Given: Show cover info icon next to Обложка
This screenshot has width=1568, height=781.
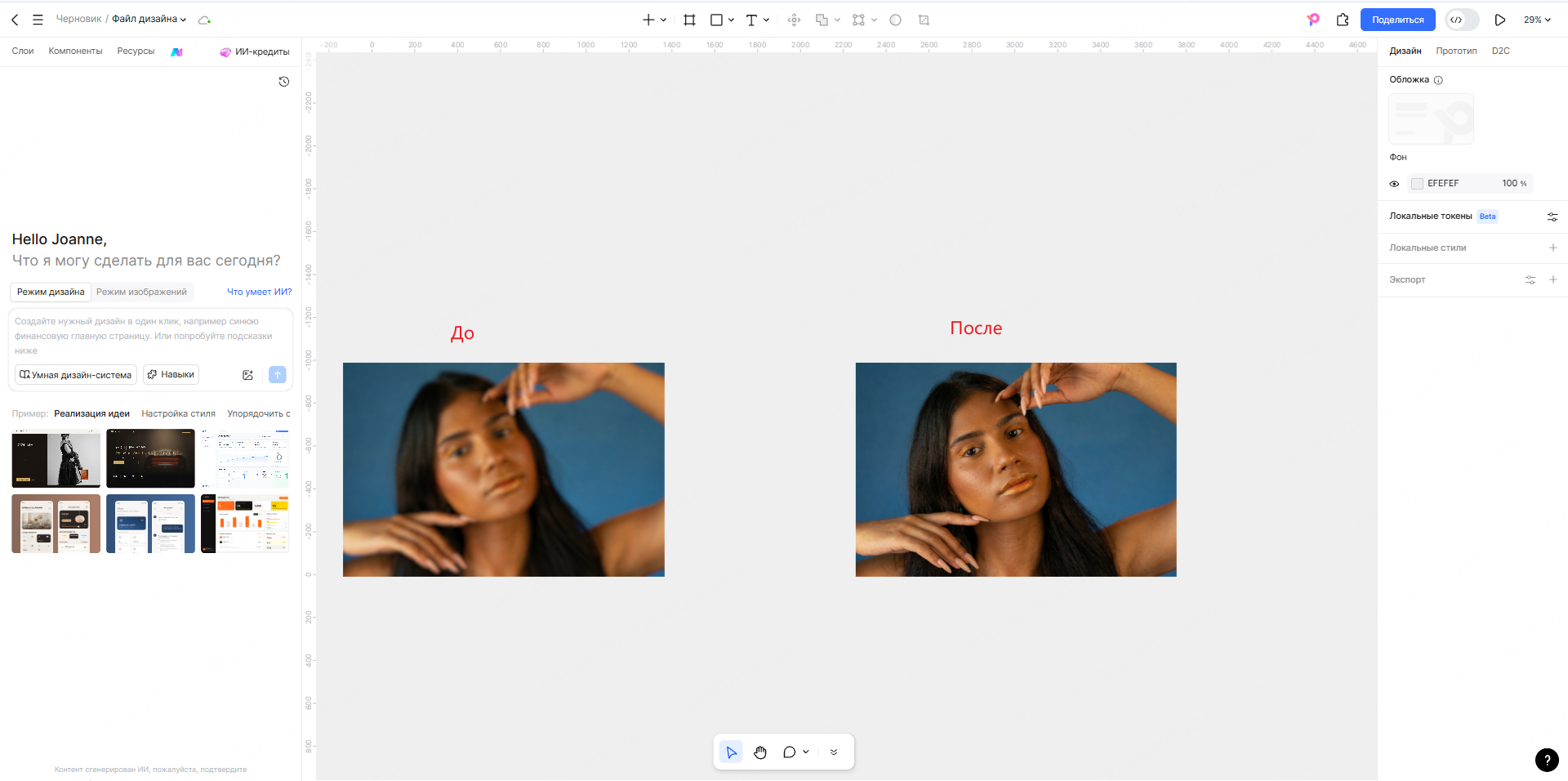Looking at the screenshot, I should [1438, 80].
